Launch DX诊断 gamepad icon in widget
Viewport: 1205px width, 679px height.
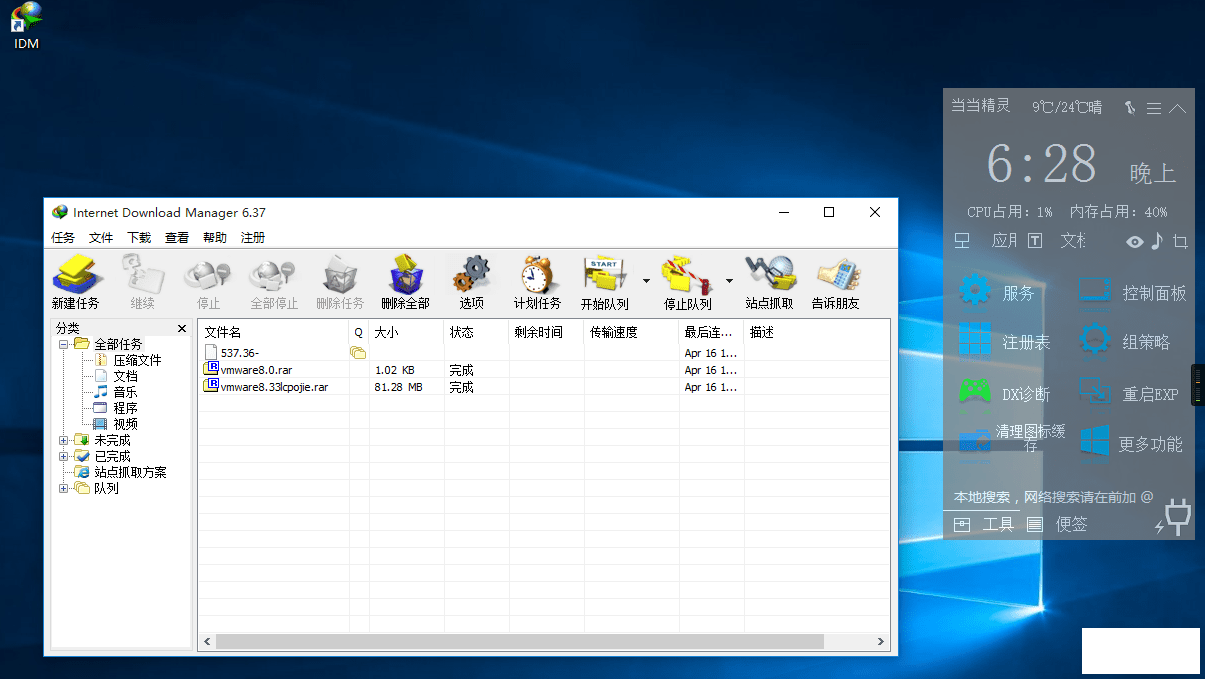[975, 392]
